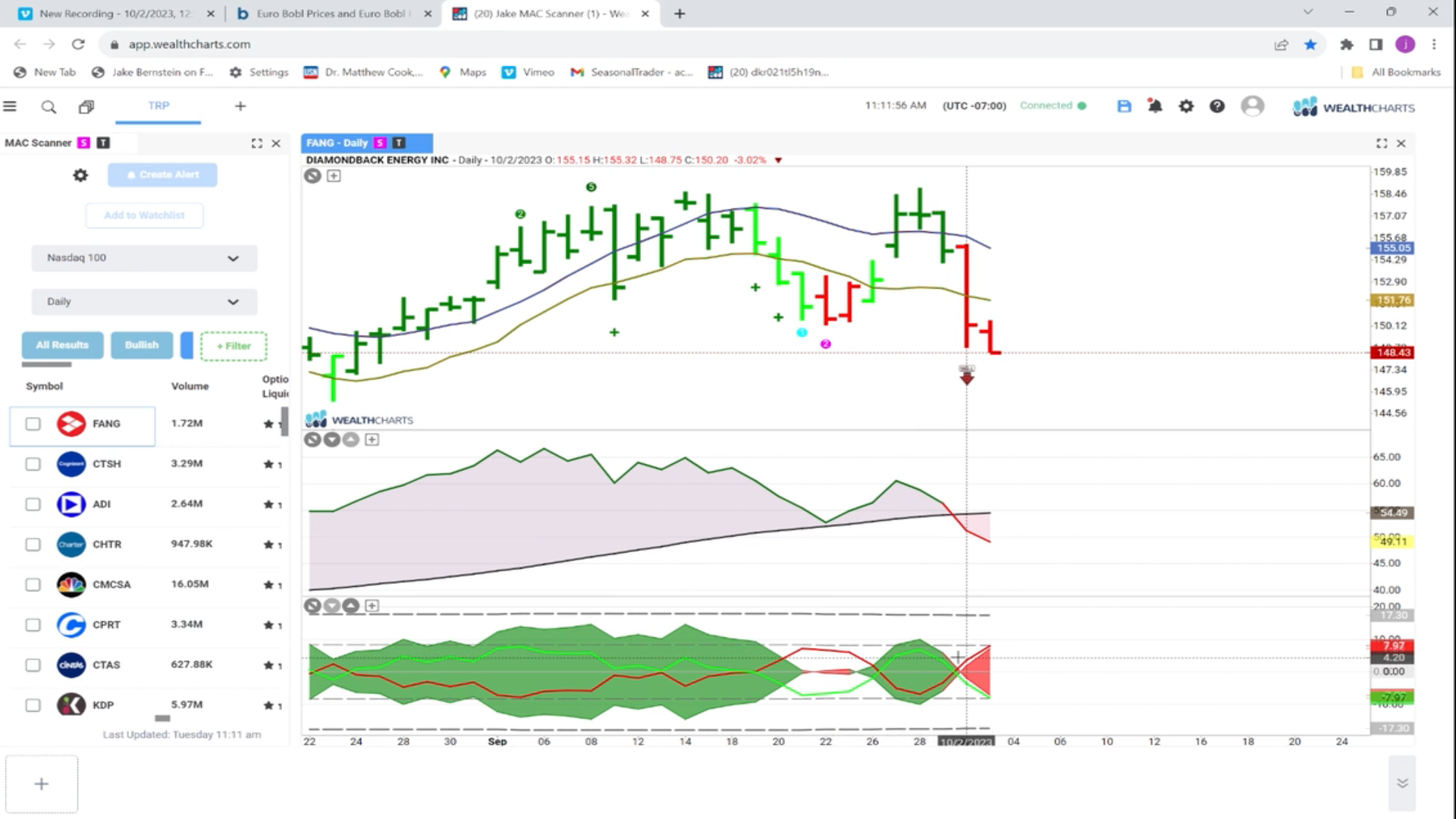Open the hamburger menu in WealthCharts

tap(10, 107)
